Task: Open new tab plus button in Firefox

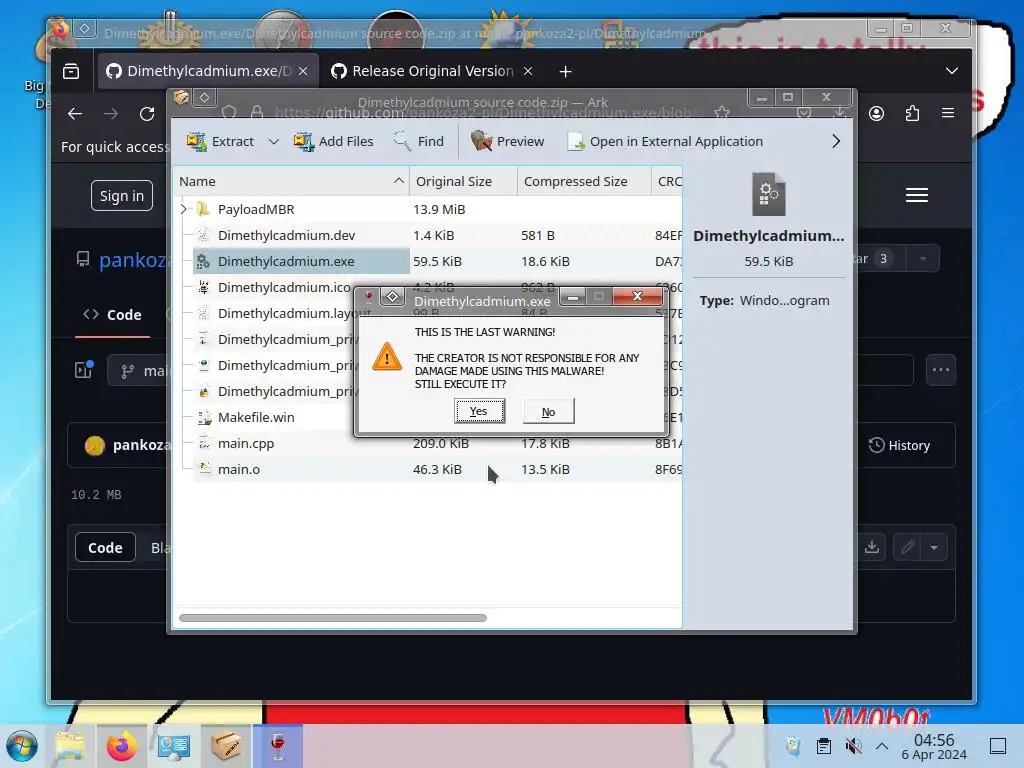Action: coord(566,71)
